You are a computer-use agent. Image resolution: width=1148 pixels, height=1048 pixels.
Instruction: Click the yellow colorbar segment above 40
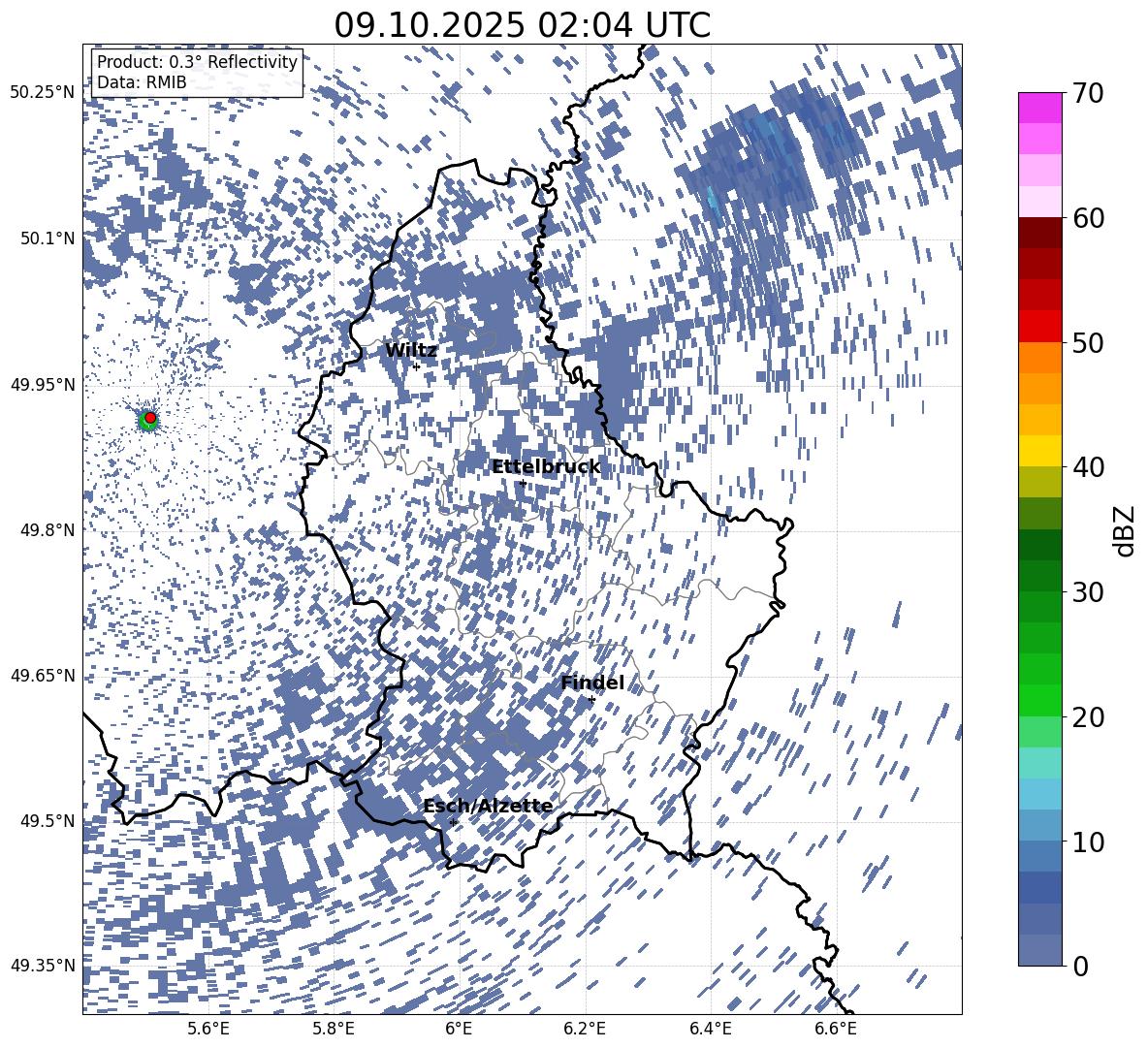[x=1039, y=452]
